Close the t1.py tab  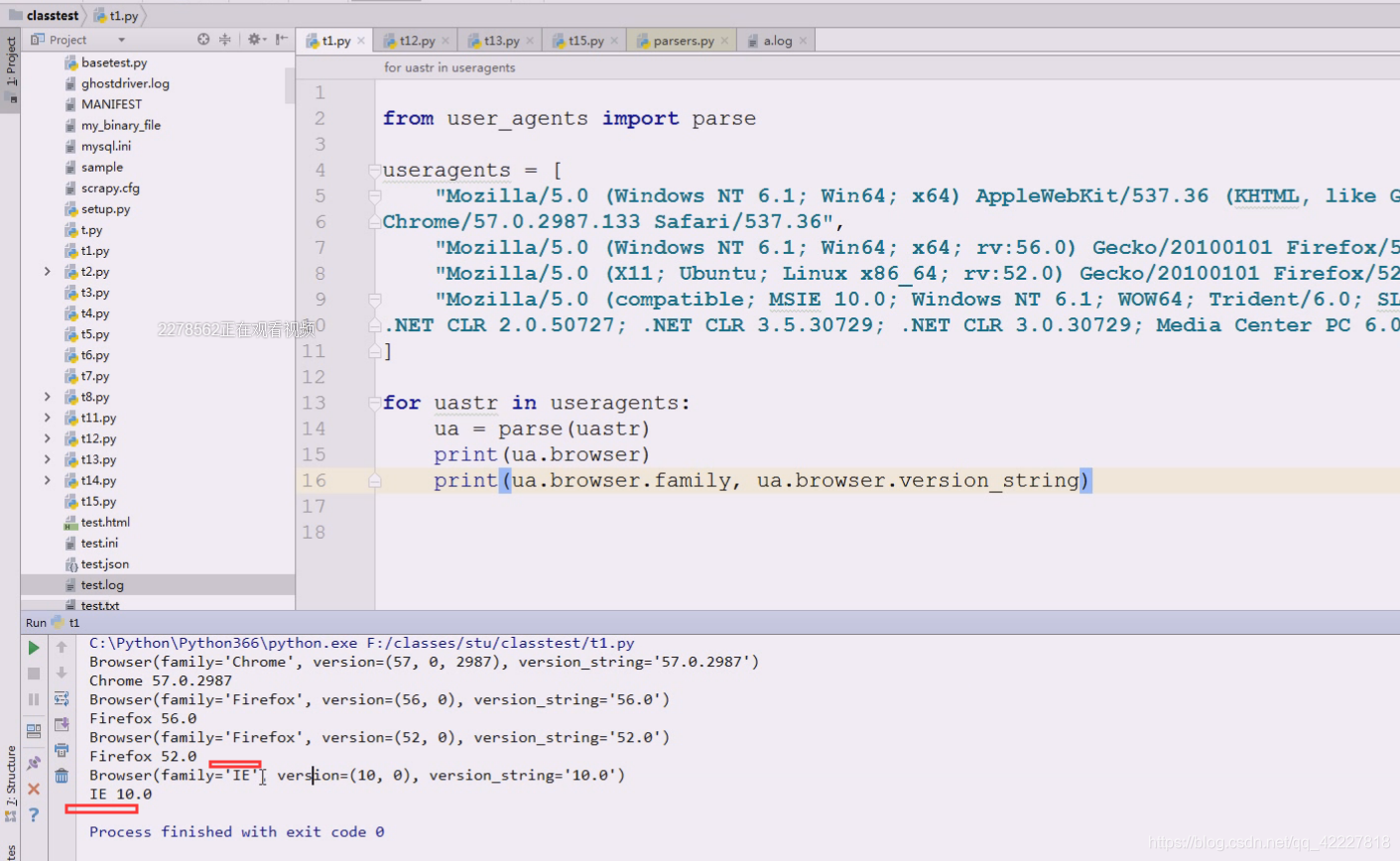361,41
